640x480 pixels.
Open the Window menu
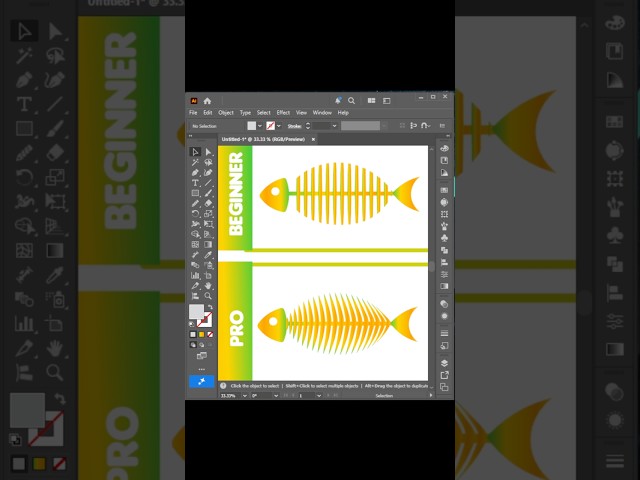tap(322, 113)
